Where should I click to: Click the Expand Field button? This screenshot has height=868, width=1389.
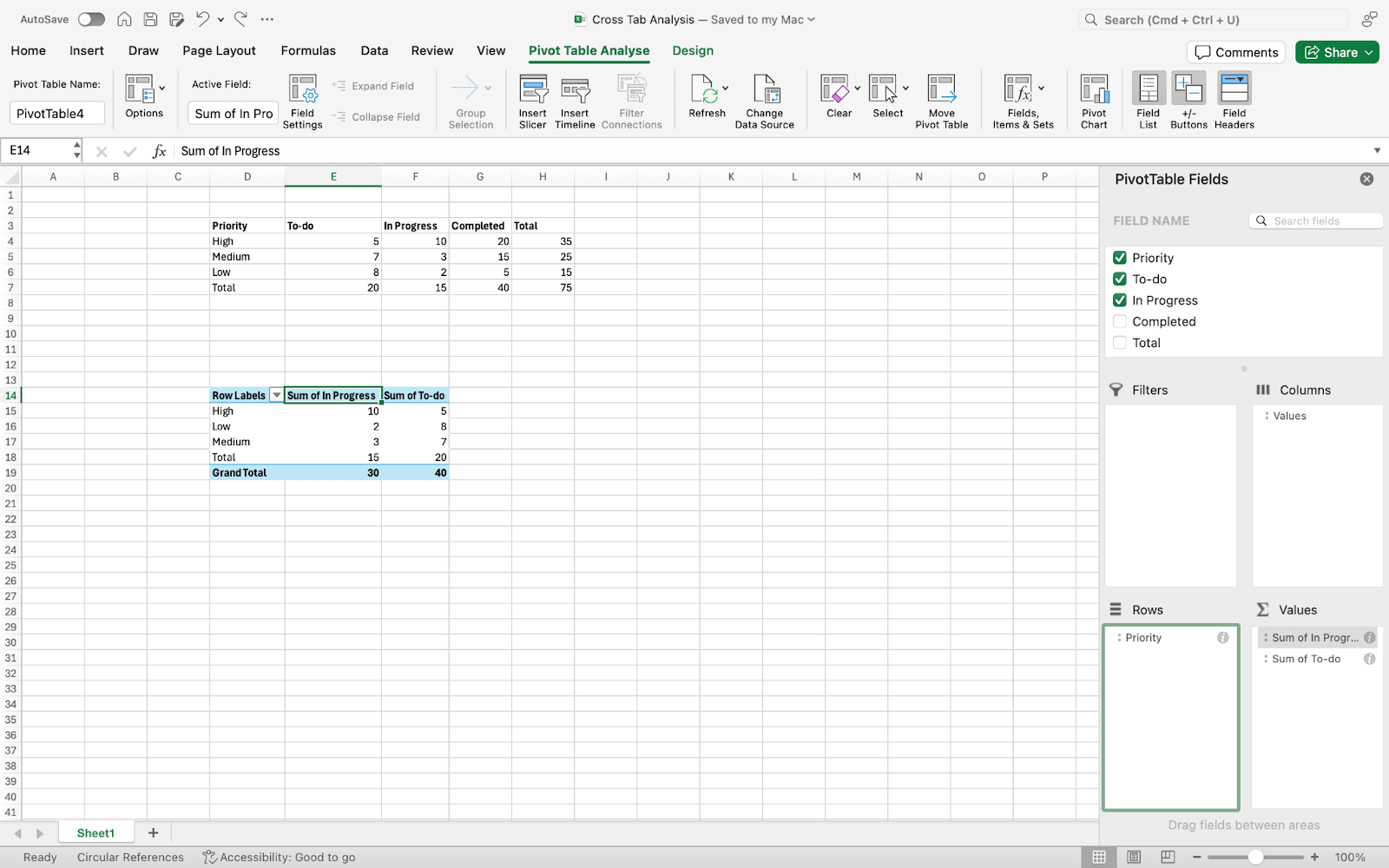pyautogui.click(x=374, y=85)
